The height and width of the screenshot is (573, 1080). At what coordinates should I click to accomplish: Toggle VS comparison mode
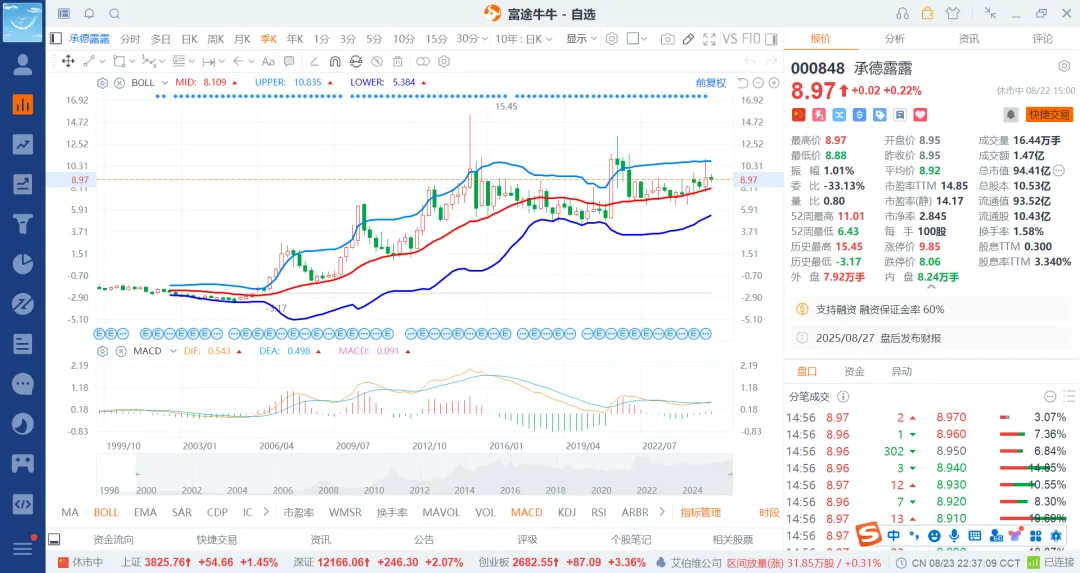click(730, 39)
